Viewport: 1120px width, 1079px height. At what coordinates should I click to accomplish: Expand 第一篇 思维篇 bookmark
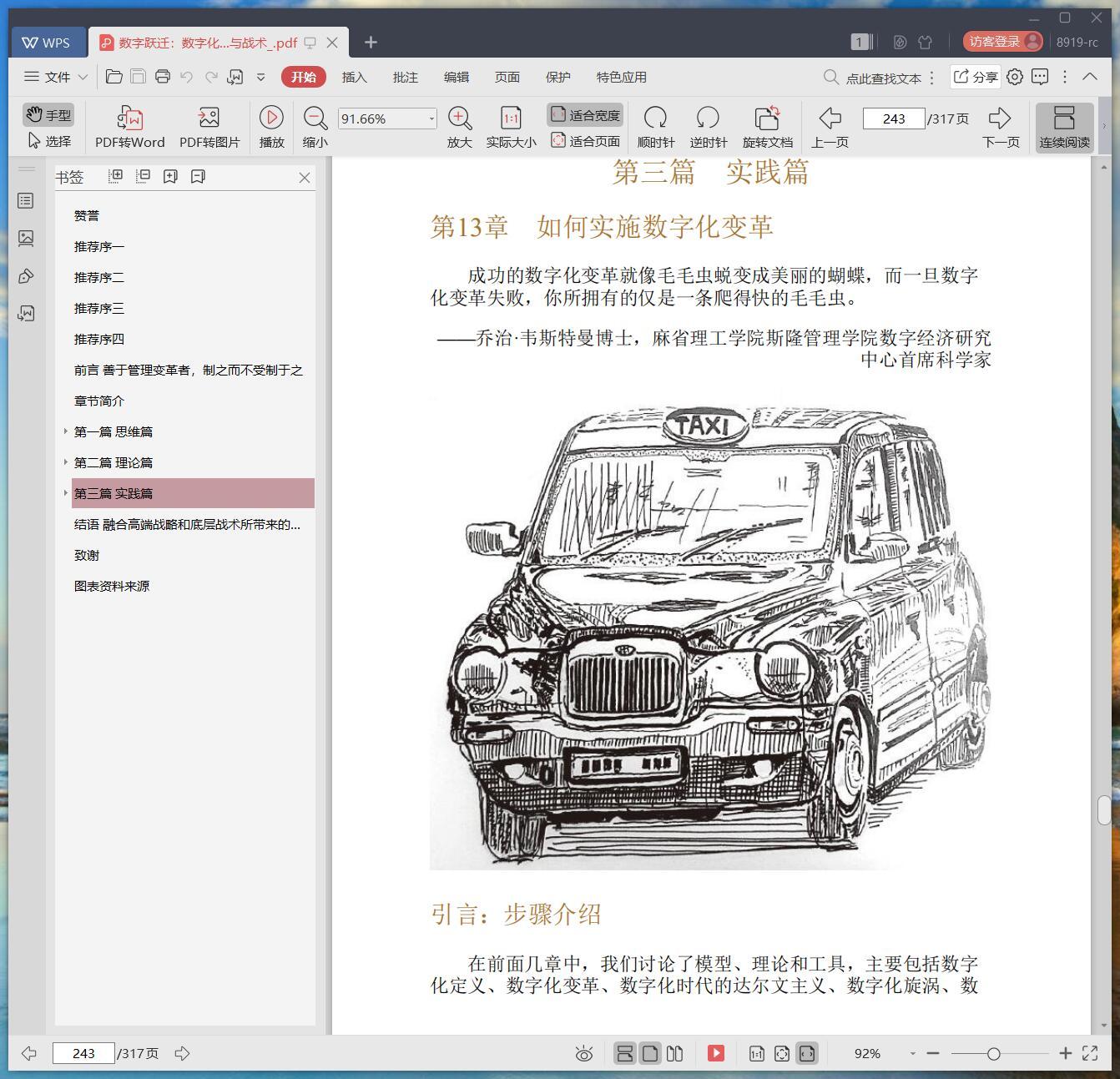tap(66, 431)
